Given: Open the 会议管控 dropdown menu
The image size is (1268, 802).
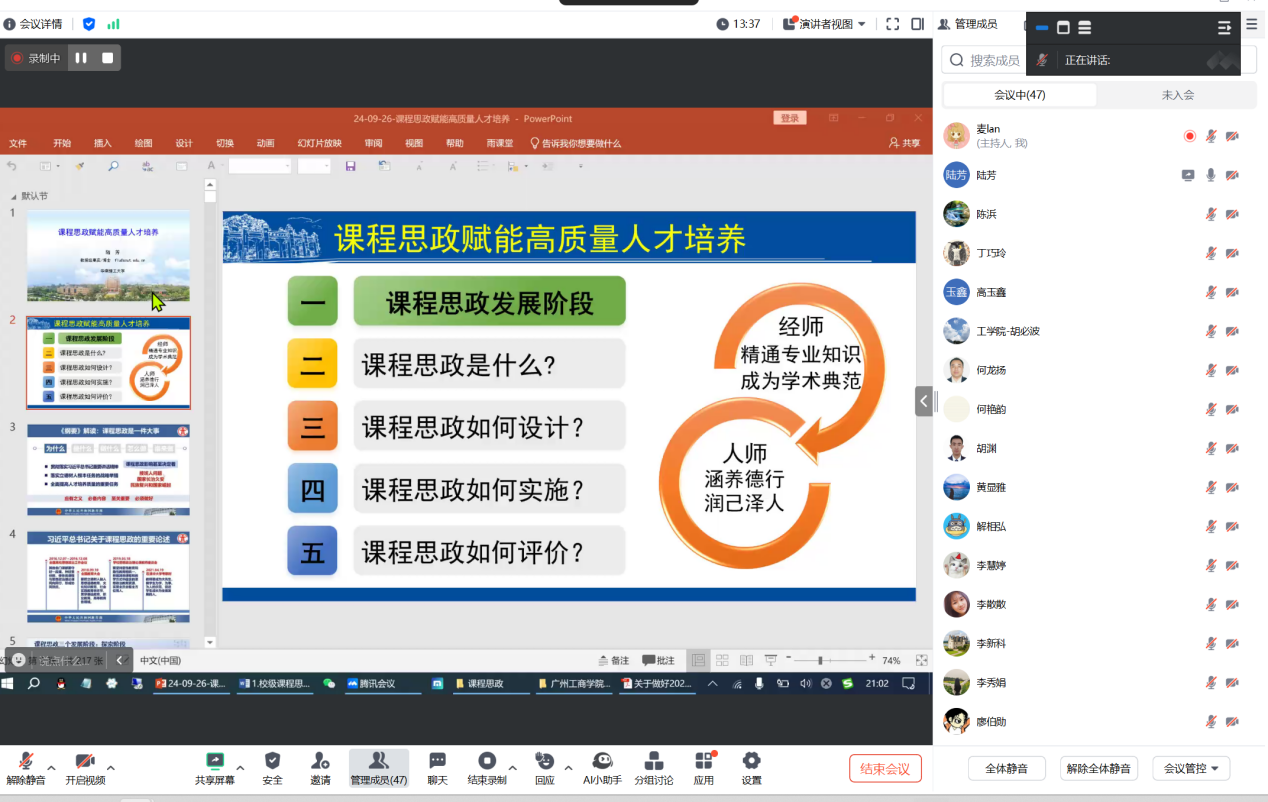Looking at the screenshot, I should [x=1191, y=768].
